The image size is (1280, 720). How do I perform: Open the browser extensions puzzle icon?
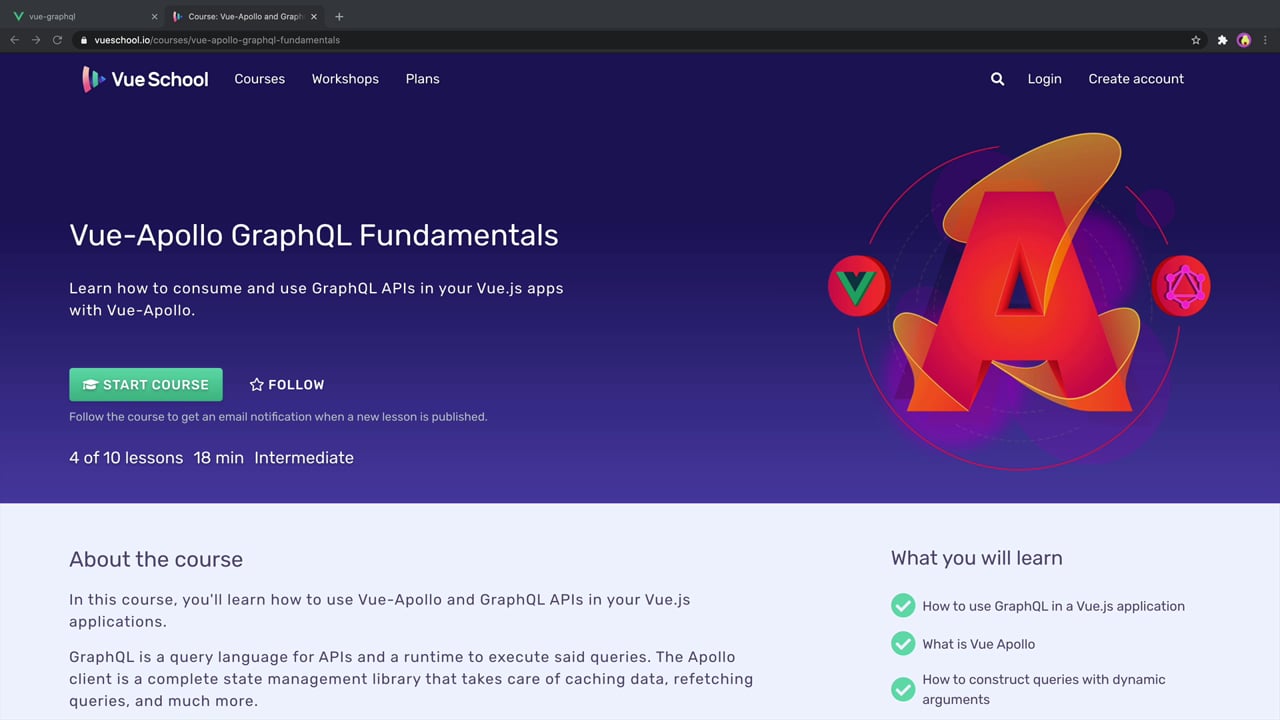[x=1222, y=40]
